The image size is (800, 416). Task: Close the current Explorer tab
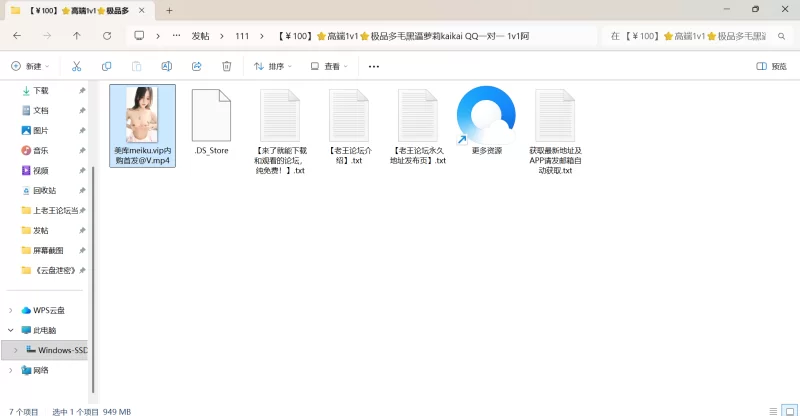tap(141, 10)
